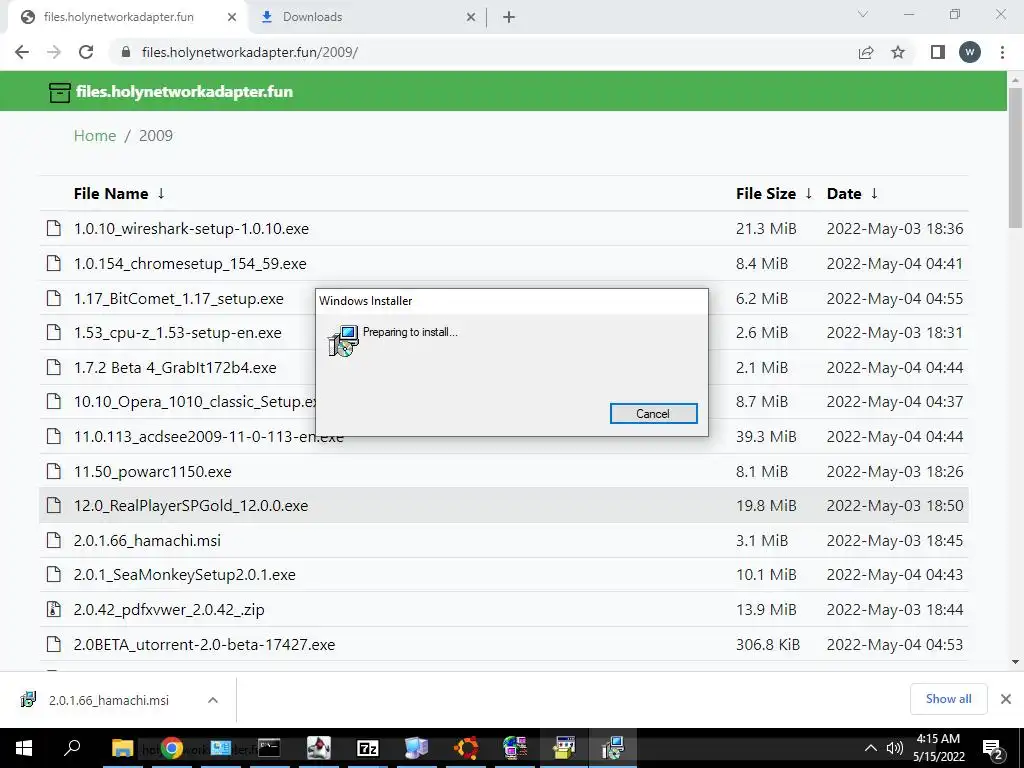Click the scrollbar down arrow
This screenshot has height=768, width=1024.
coord(1015,662)
